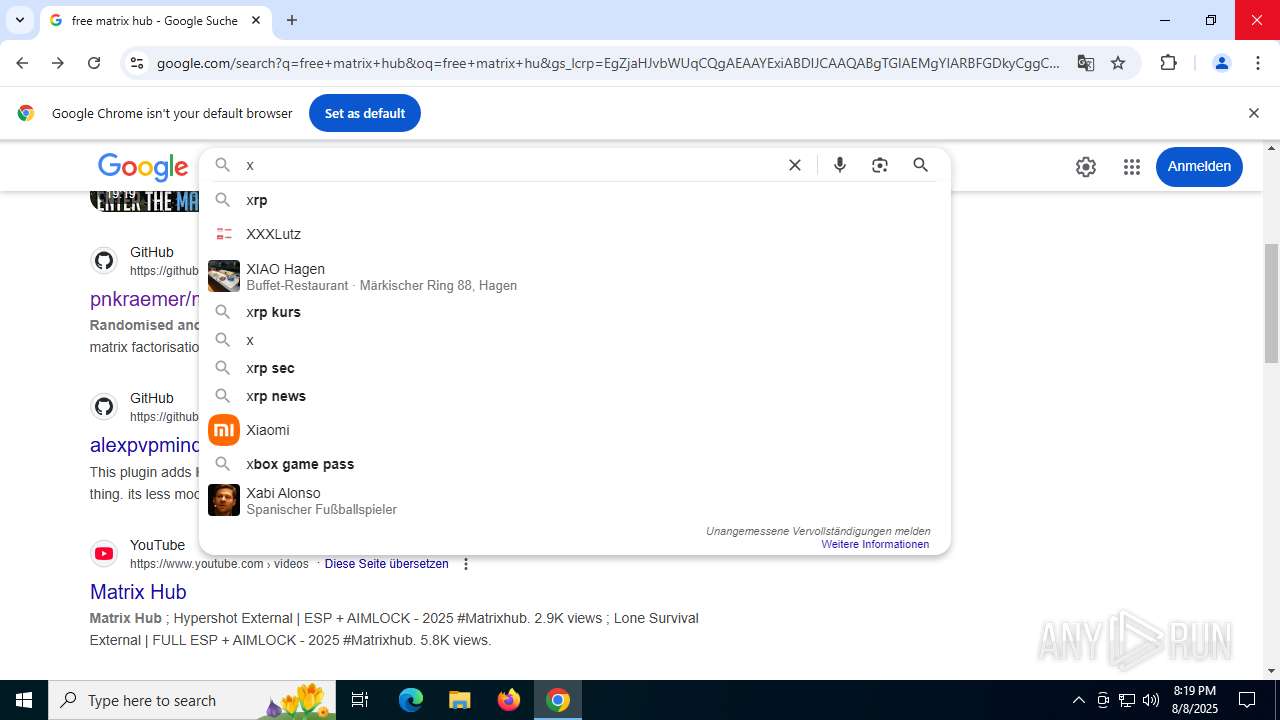Open the volume control in tray
This screenshot has width=1280, height=720.
pyautogui.click(x=1151, y=700)
